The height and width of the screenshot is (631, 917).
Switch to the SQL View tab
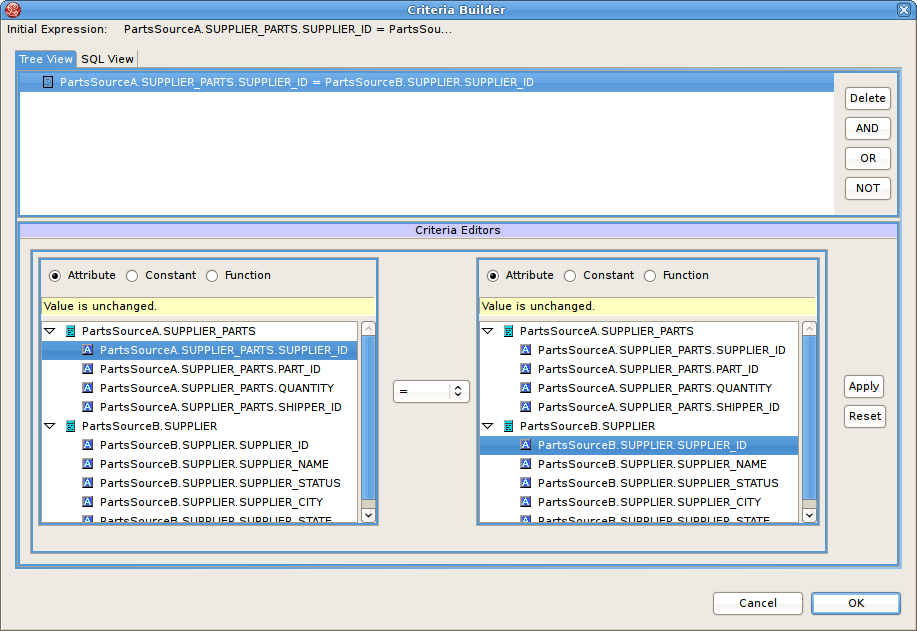click(x=107, y=59)
